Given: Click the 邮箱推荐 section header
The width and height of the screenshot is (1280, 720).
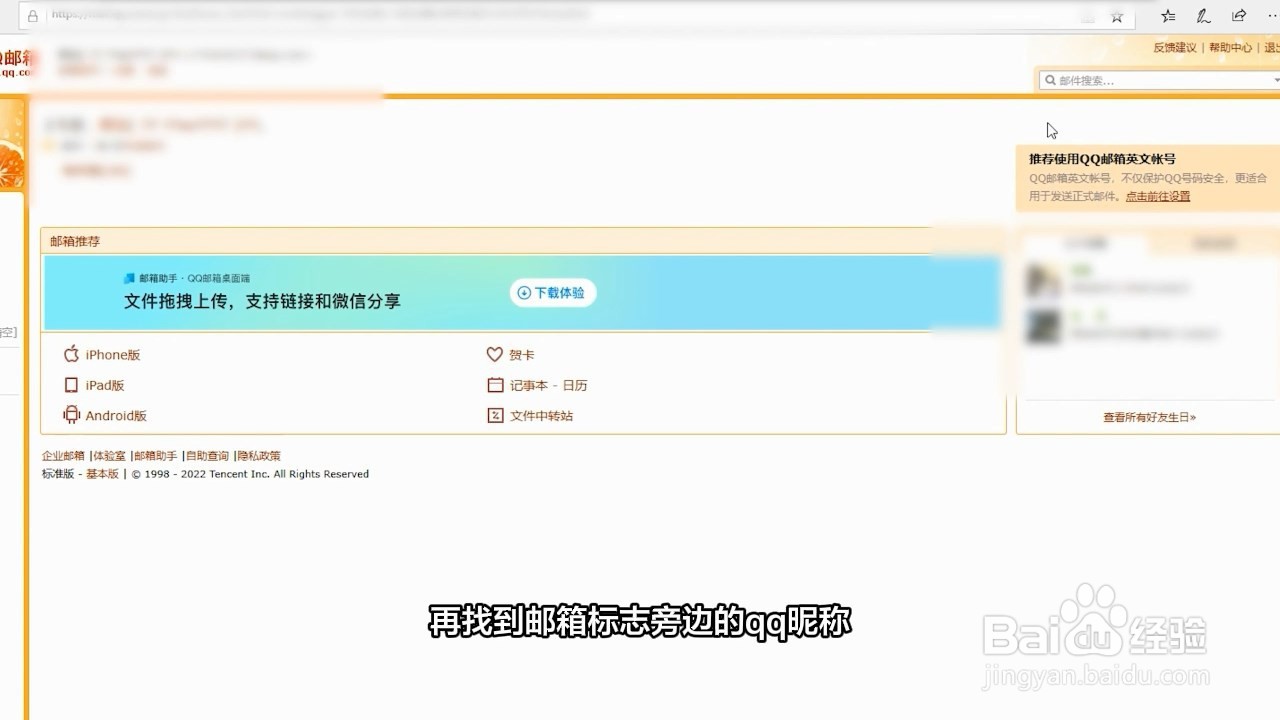Looking at the screenshot, I should [x=75, y=241].
